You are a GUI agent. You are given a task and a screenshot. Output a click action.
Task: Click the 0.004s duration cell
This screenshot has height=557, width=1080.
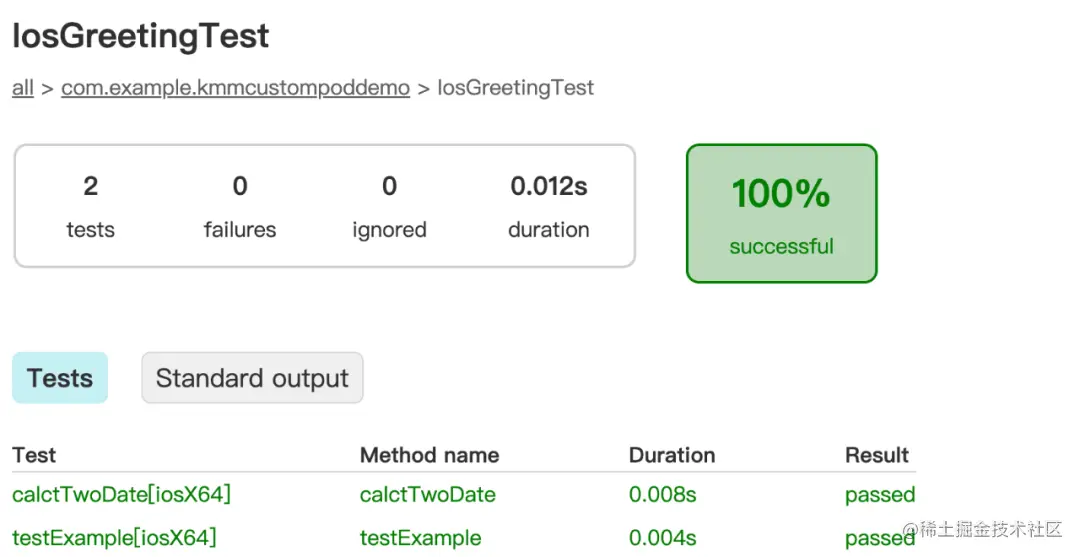662,538
